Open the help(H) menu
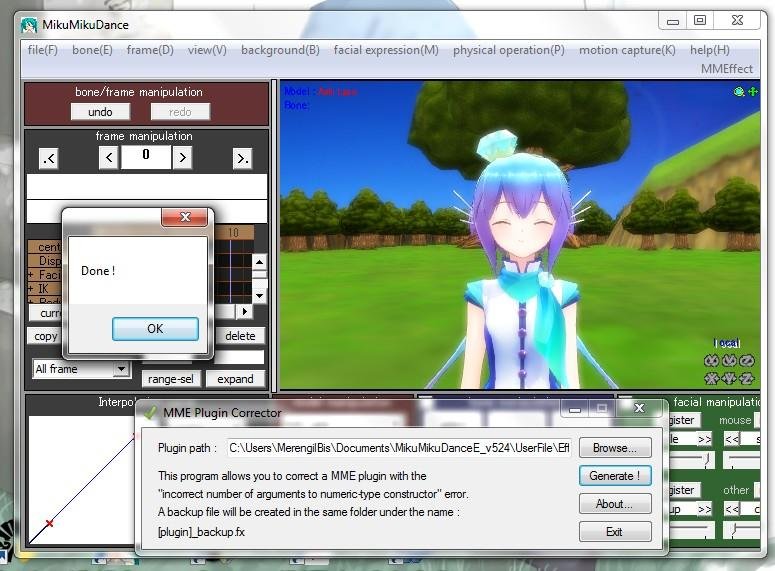 pos(709,50)
